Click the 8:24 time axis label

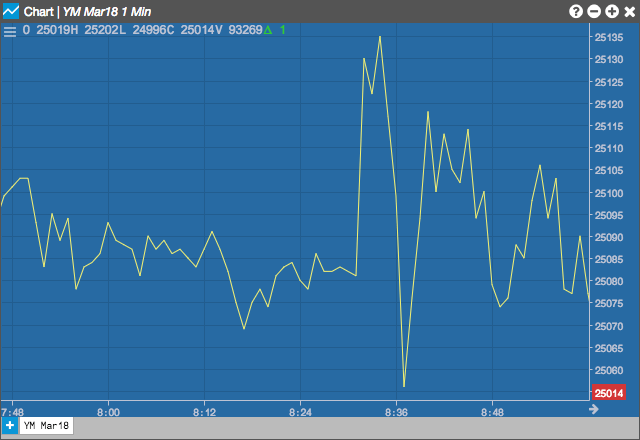tap(300, 412)
